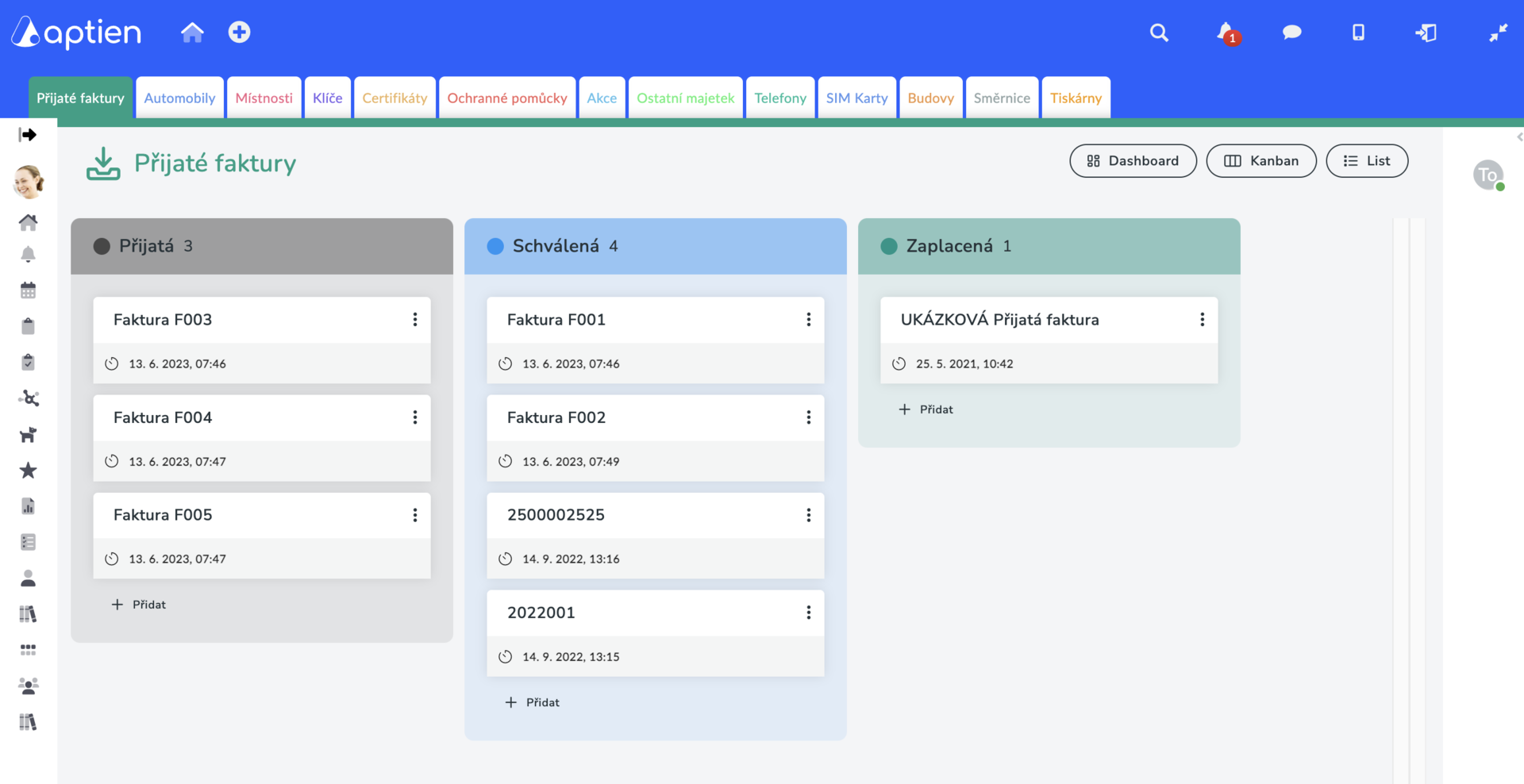Switch to the Dashboard view
Image resolution: width=1524 pixels, height=784 pixels.
pyautogui.click(x=1133, y=161)
